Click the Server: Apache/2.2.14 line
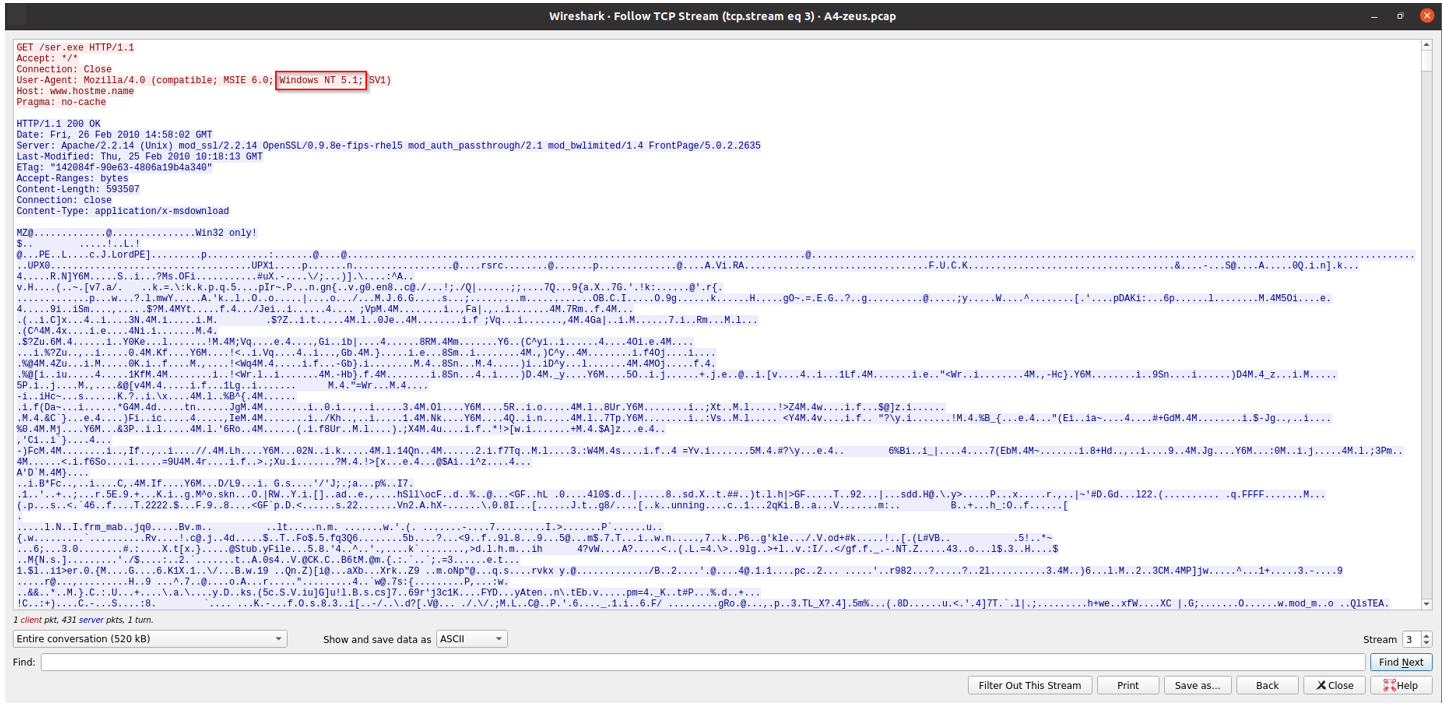 coord(388,145)
